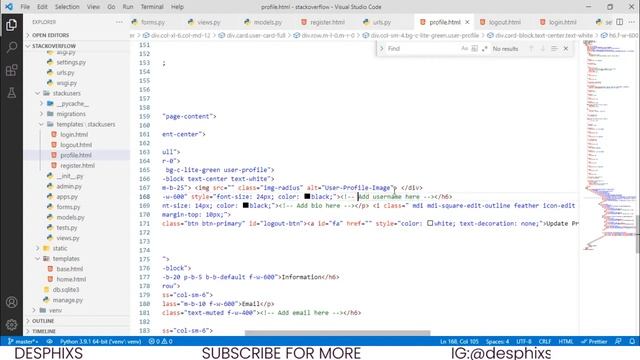Toggle Match Case in Find widget
The image size is (640, 360).
click(x=464, y=49)
